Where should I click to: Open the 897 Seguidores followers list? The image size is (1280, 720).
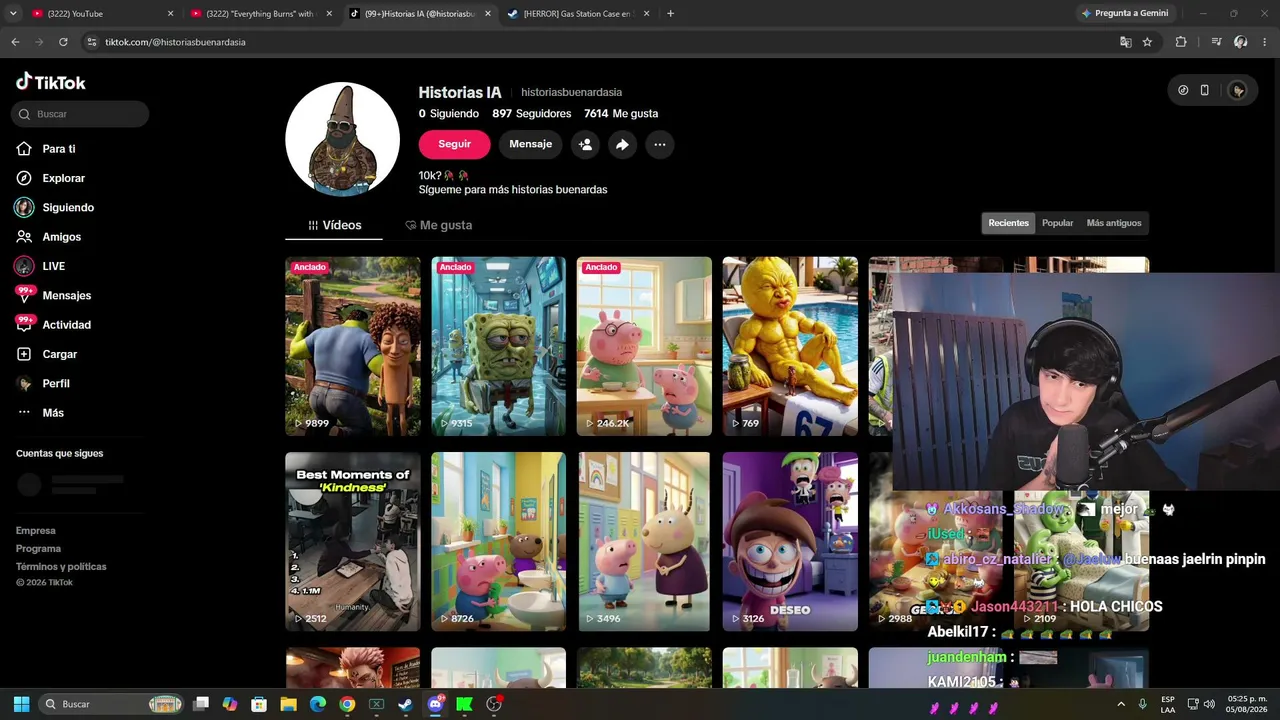[x=531, y=114]
